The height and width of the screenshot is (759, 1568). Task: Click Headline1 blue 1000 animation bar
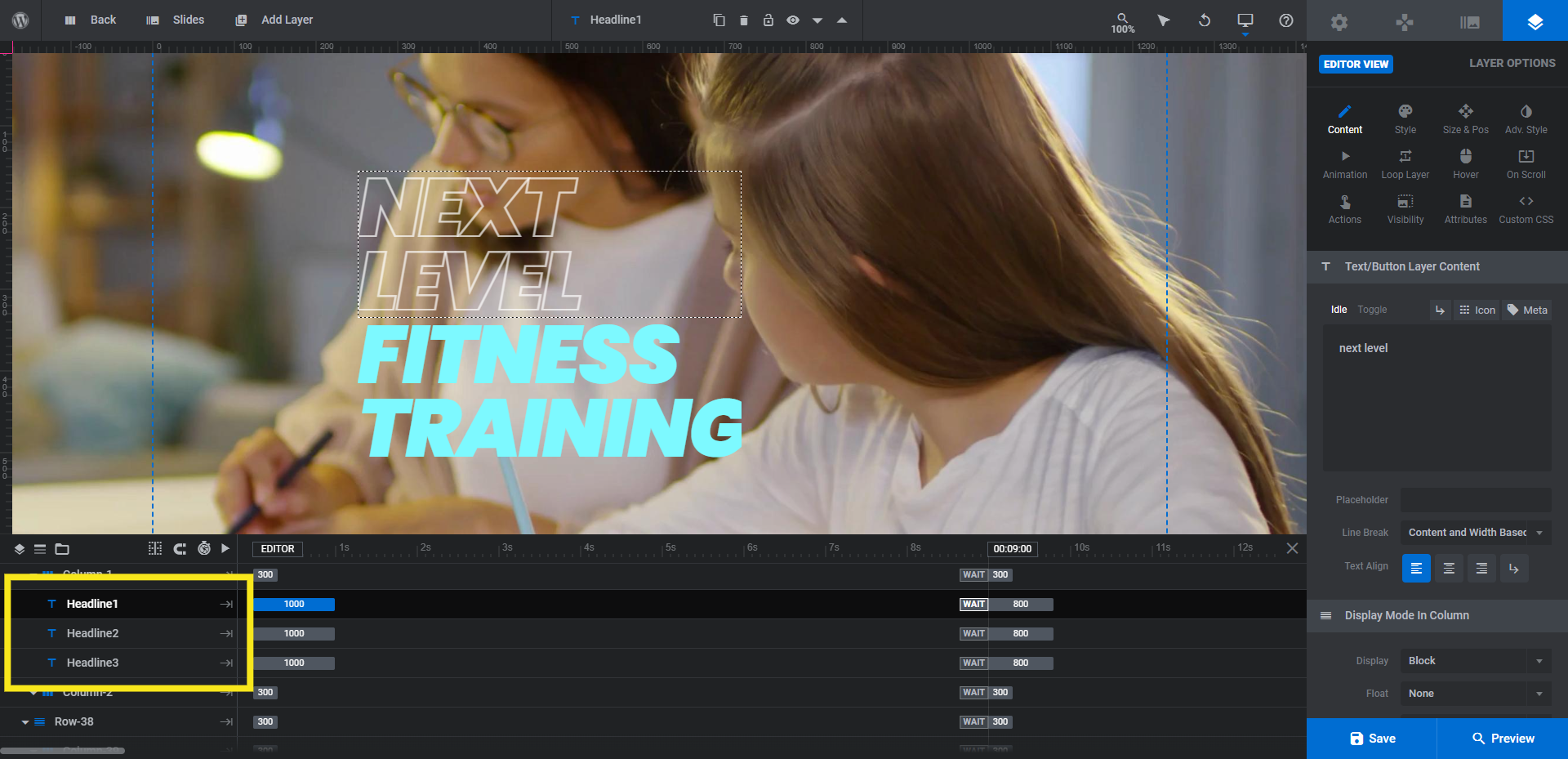[294, 605]
